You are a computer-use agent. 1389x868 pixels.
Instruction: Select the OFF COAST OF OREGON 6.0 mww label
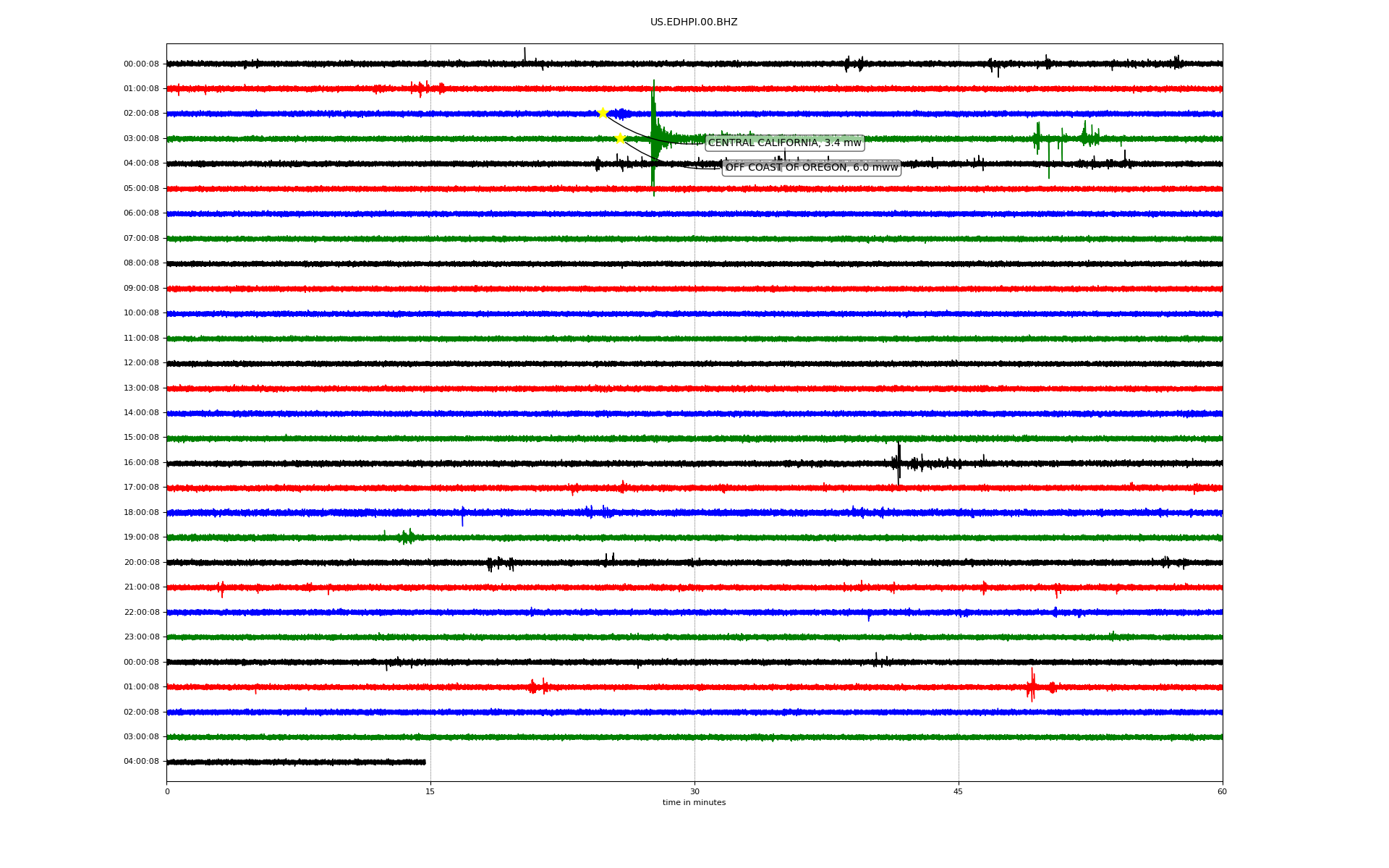tap(811, 168)
